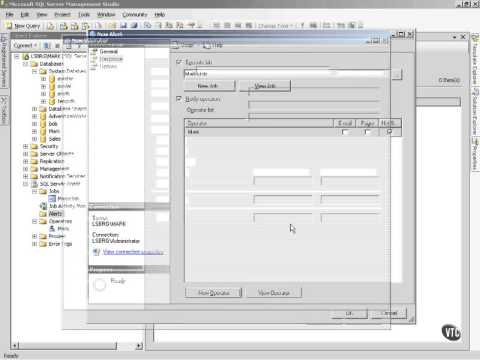Viewport: 480px width, 360px height.
Task: Open the Project menu
Action: click(62, 15)
